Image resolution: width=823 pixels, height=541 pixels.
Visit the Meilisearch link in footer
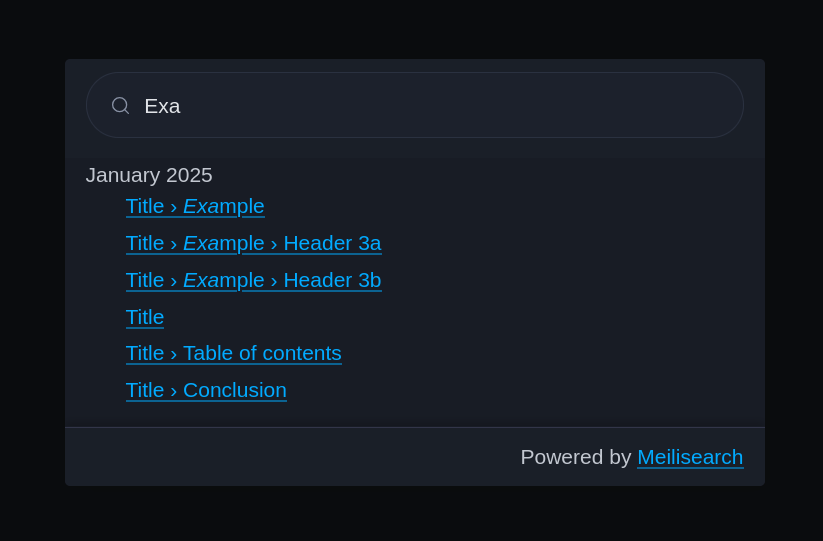point(690,457)
